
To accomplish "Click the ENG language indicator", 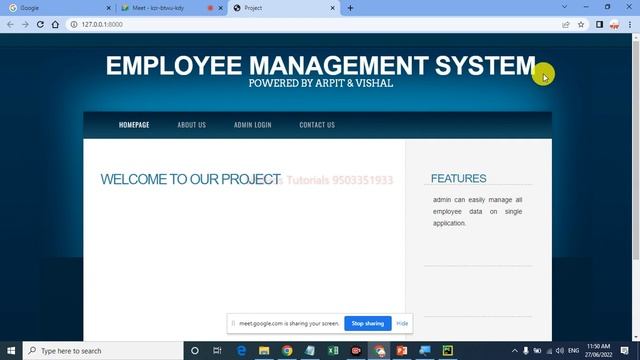I will tap(573, 351).
